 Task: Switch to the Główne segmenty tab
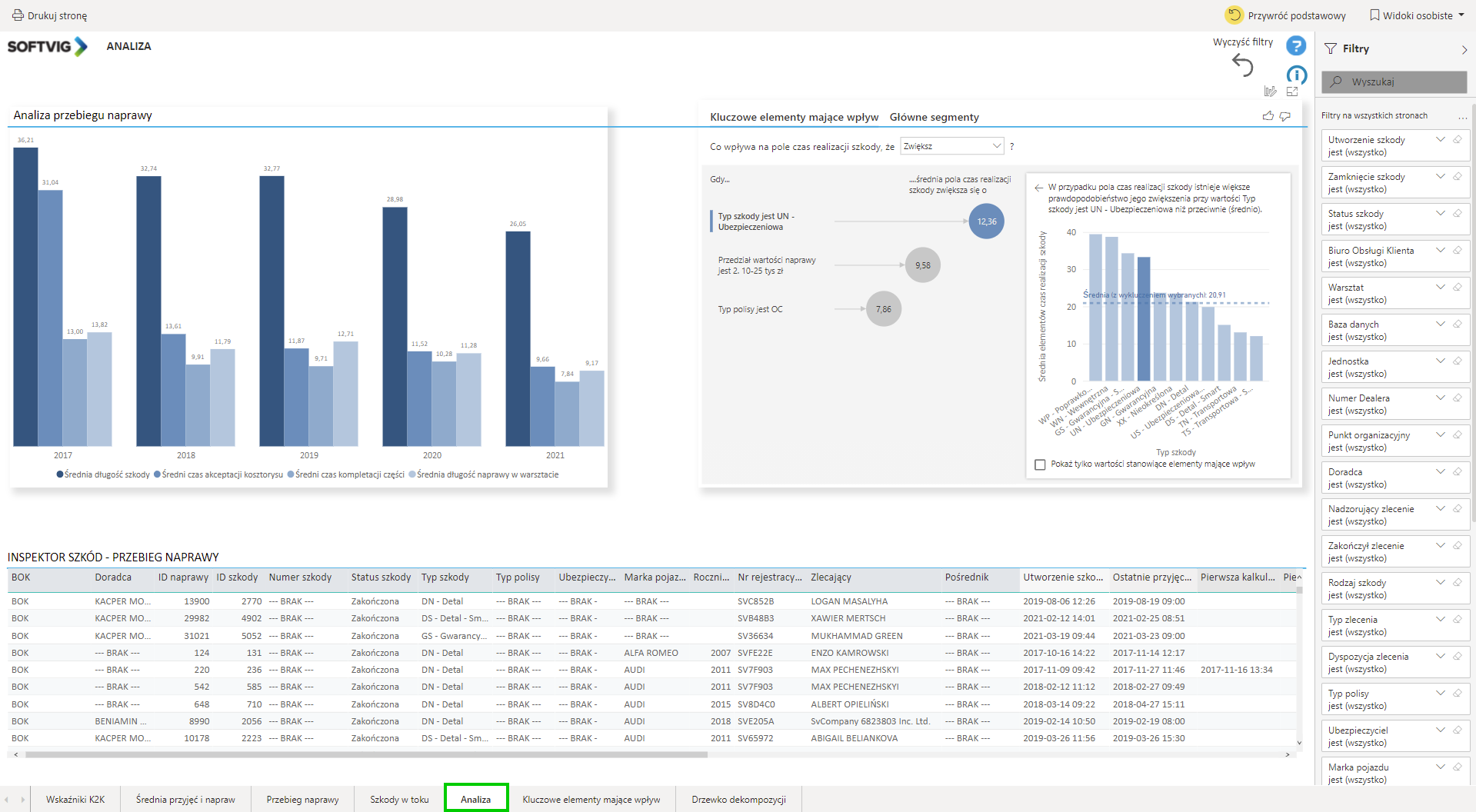tap(934, 117)
